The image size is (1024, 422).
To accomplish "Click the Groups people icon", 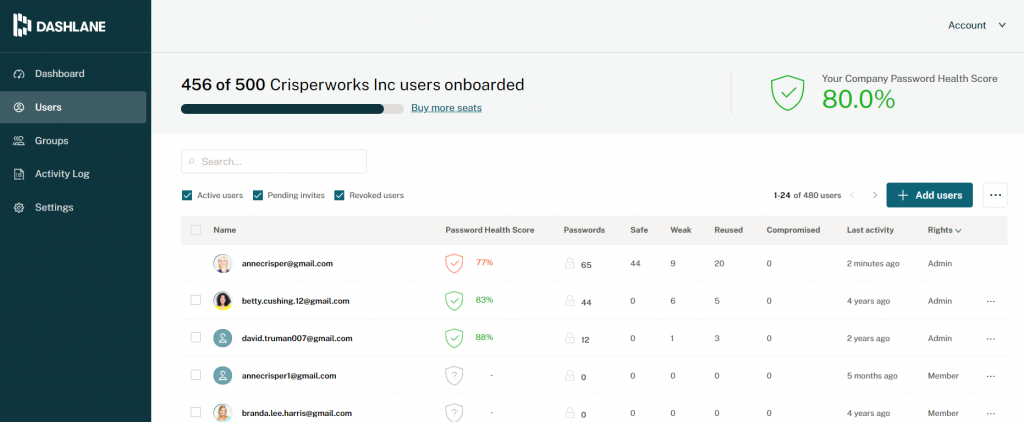I will click(19, 140).
